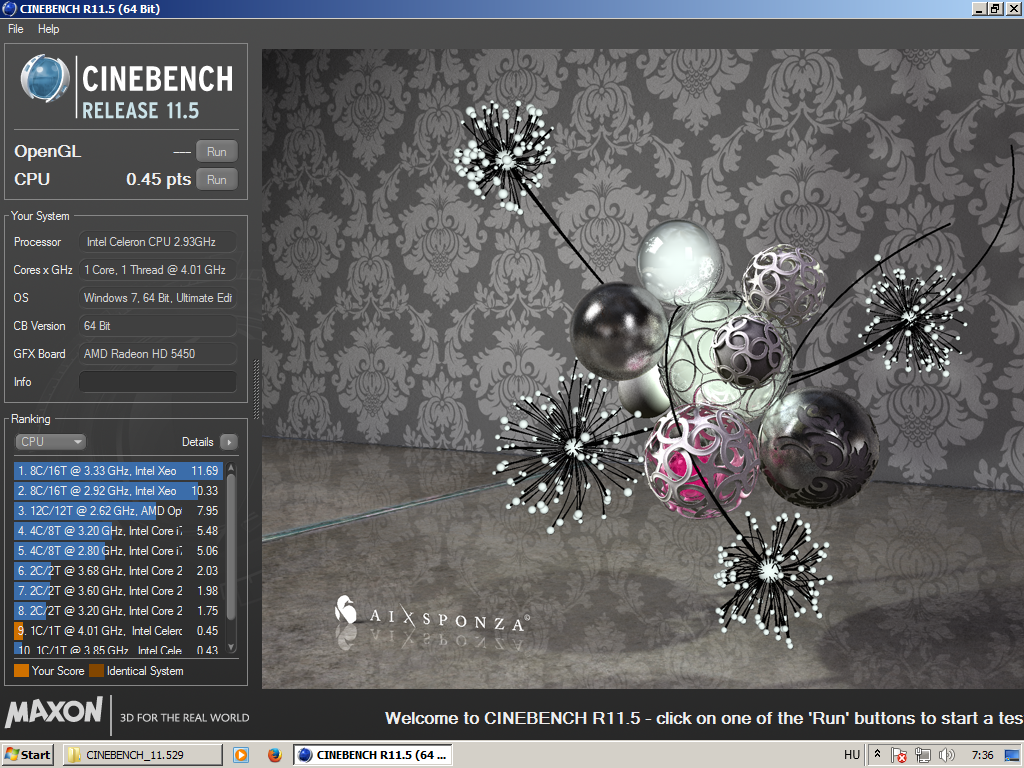Click the ranking list scroll up arrow

pos(231,469)
